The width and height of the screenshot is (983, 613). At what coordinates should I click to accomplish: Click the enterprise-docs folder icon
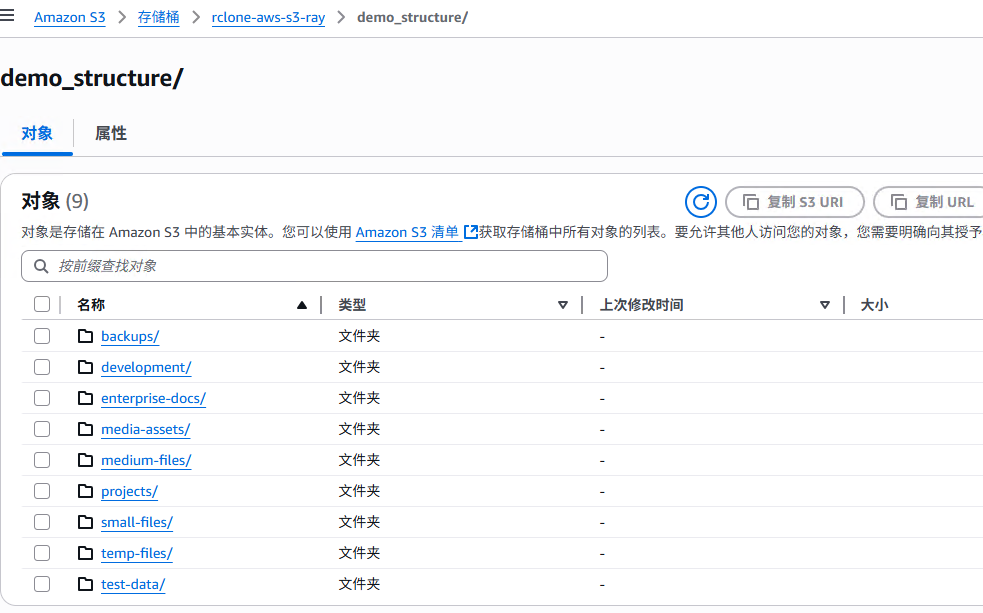[x=85, y=398]
